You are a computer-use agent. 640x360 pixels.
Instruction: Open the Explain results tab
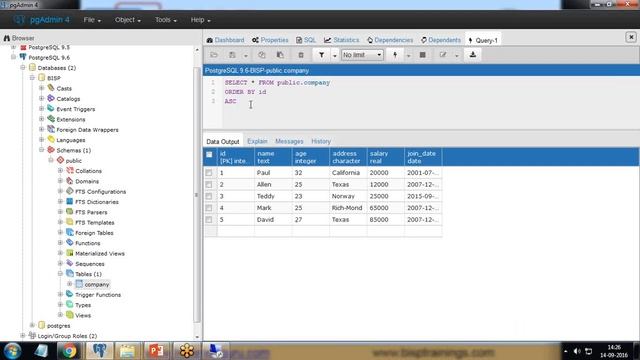[x=257, y=141]
